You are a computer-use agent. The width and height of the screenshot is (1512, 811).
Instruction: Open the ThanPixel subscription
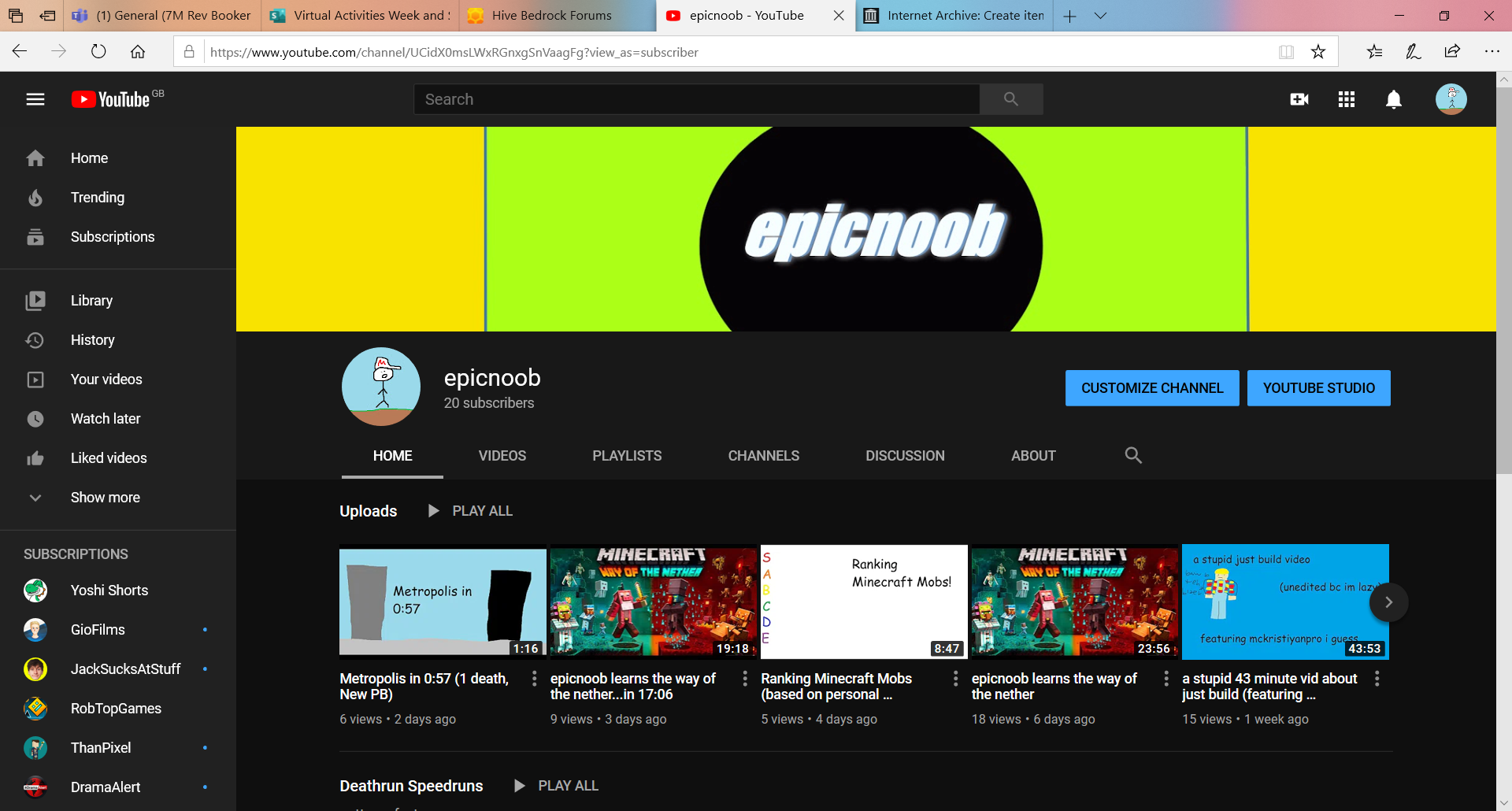click(118, 748)
